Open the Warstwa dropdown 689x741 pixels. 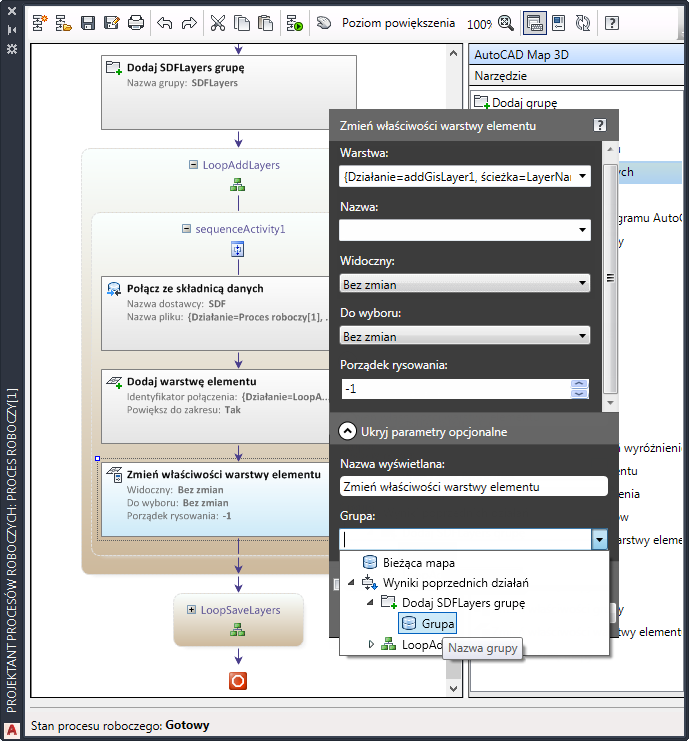583,176
